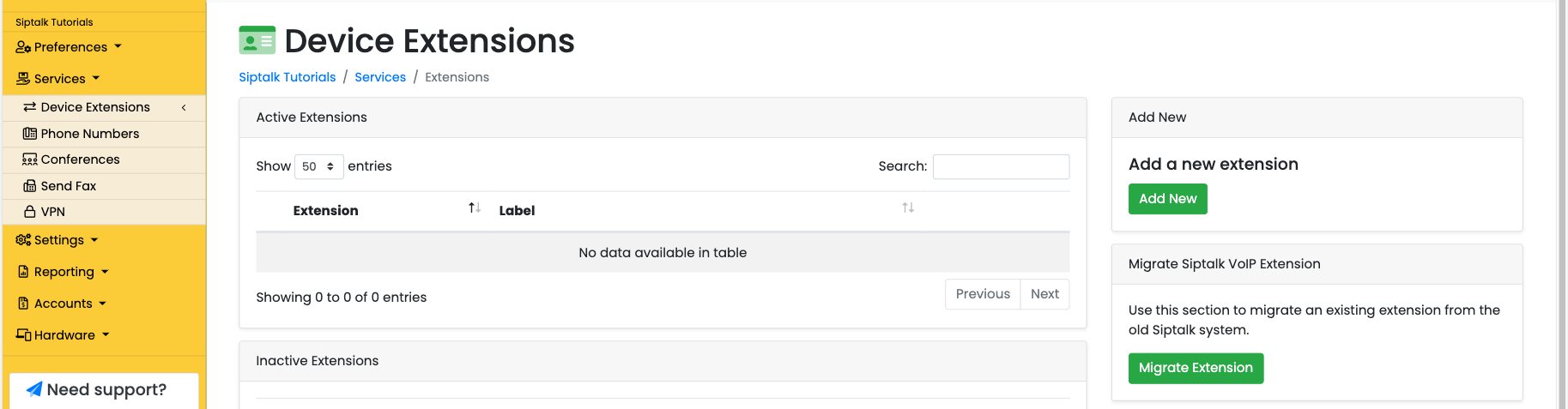Open the Accounts menu

pos(62,304)
